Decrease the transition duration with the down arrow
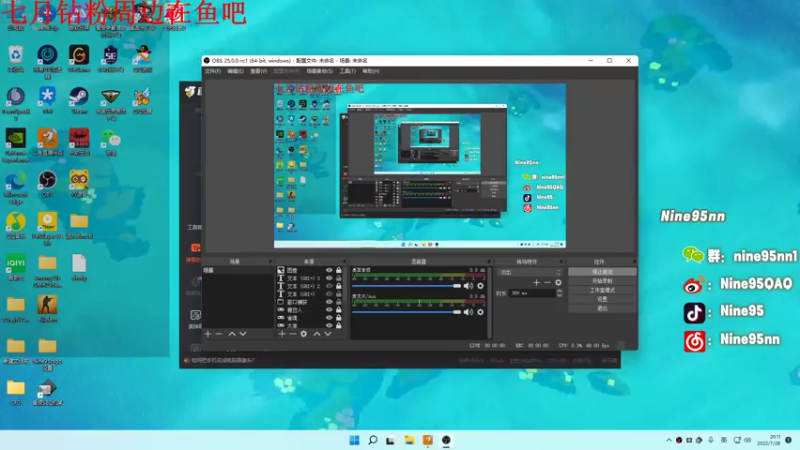This screenshot has height=450, width=800. coord(559,295)
